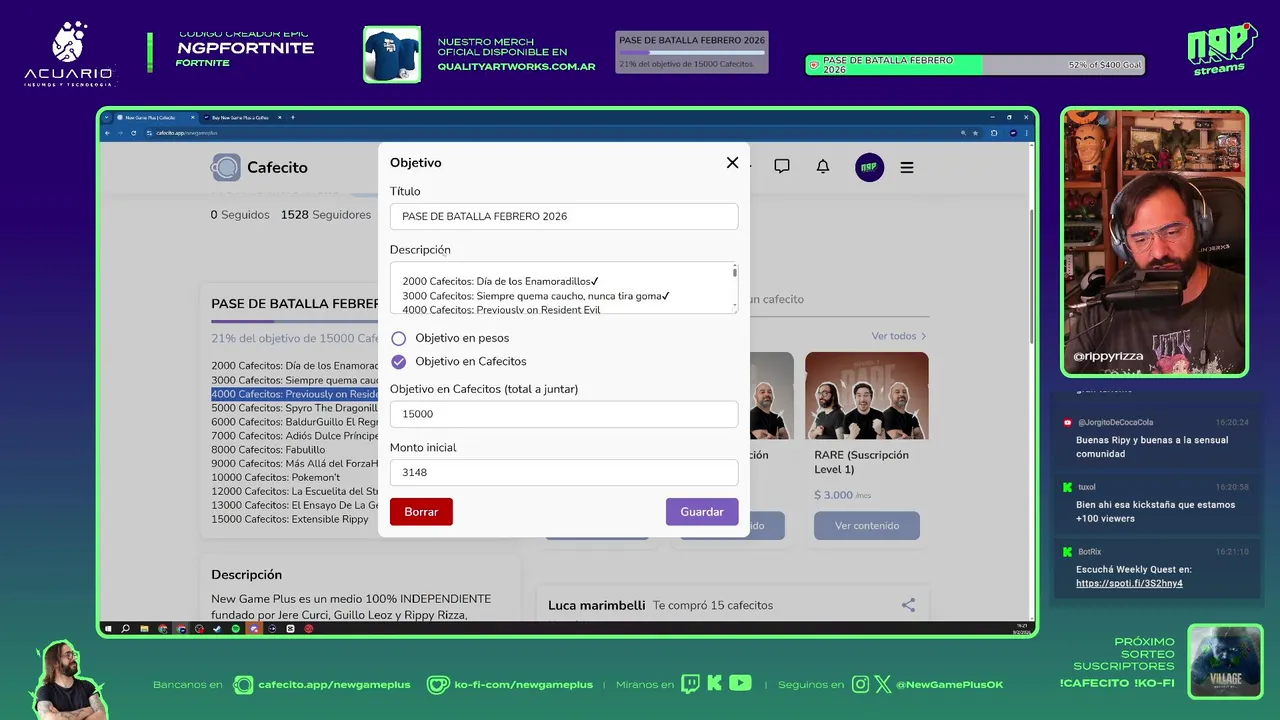Open Spotify from the taskbar

235,629
